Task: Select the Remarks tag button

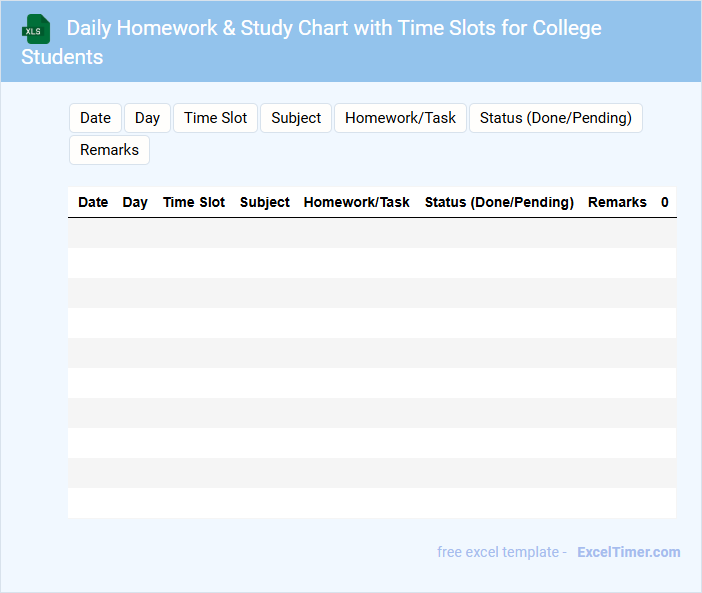Action: point(109,150)
